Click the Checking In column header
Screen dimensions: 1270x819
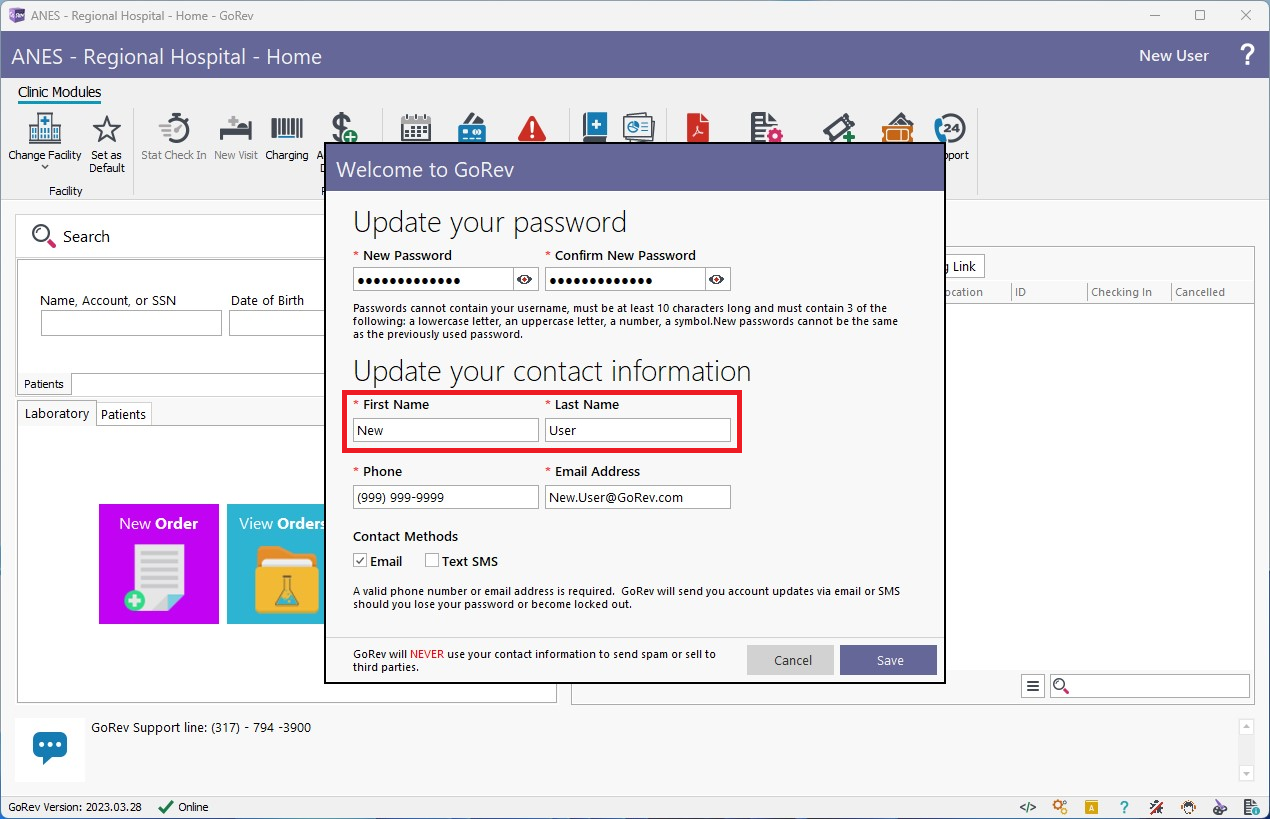coord(1128,292)
